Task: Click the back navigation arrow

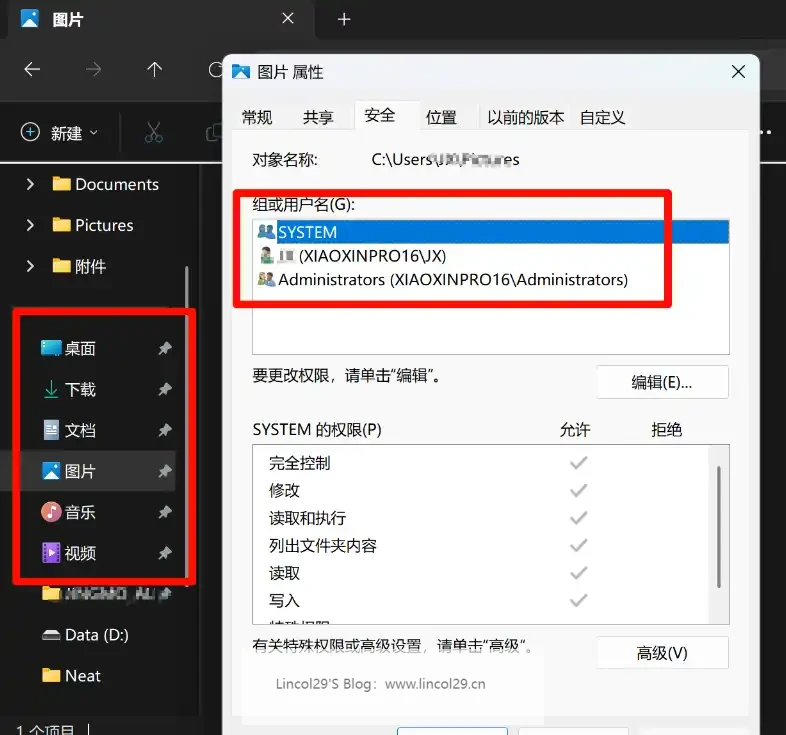Action: [32, 70]
